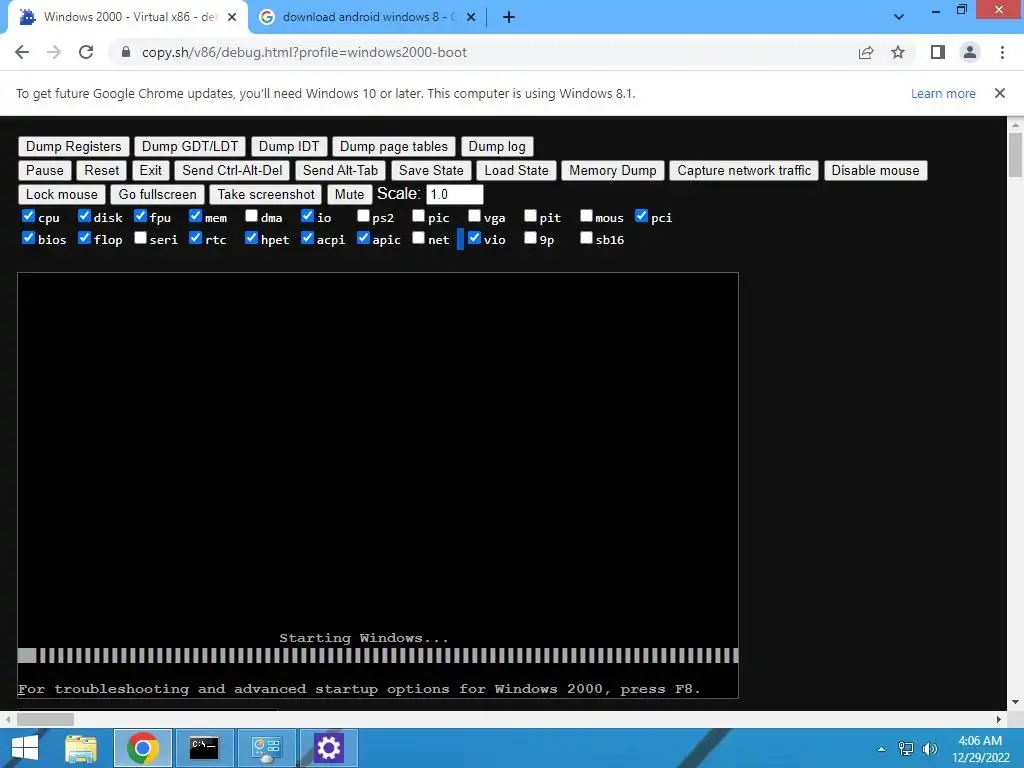
Task: Click Dump page tables
Action: point(394,146)
